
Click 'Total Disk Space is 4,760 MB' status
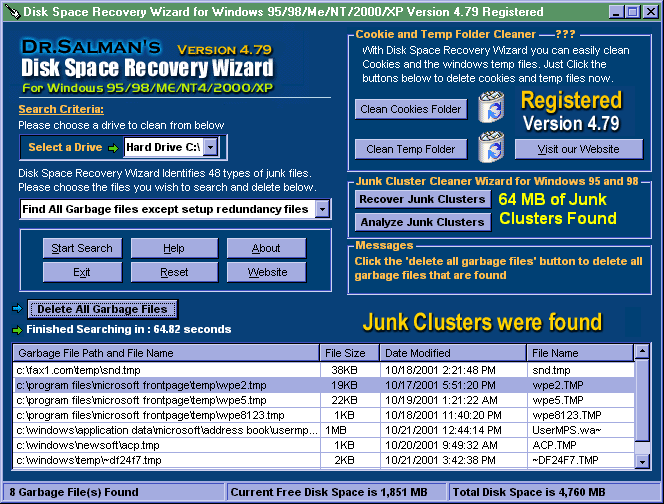pyautogui.click(x=529, y=492)
